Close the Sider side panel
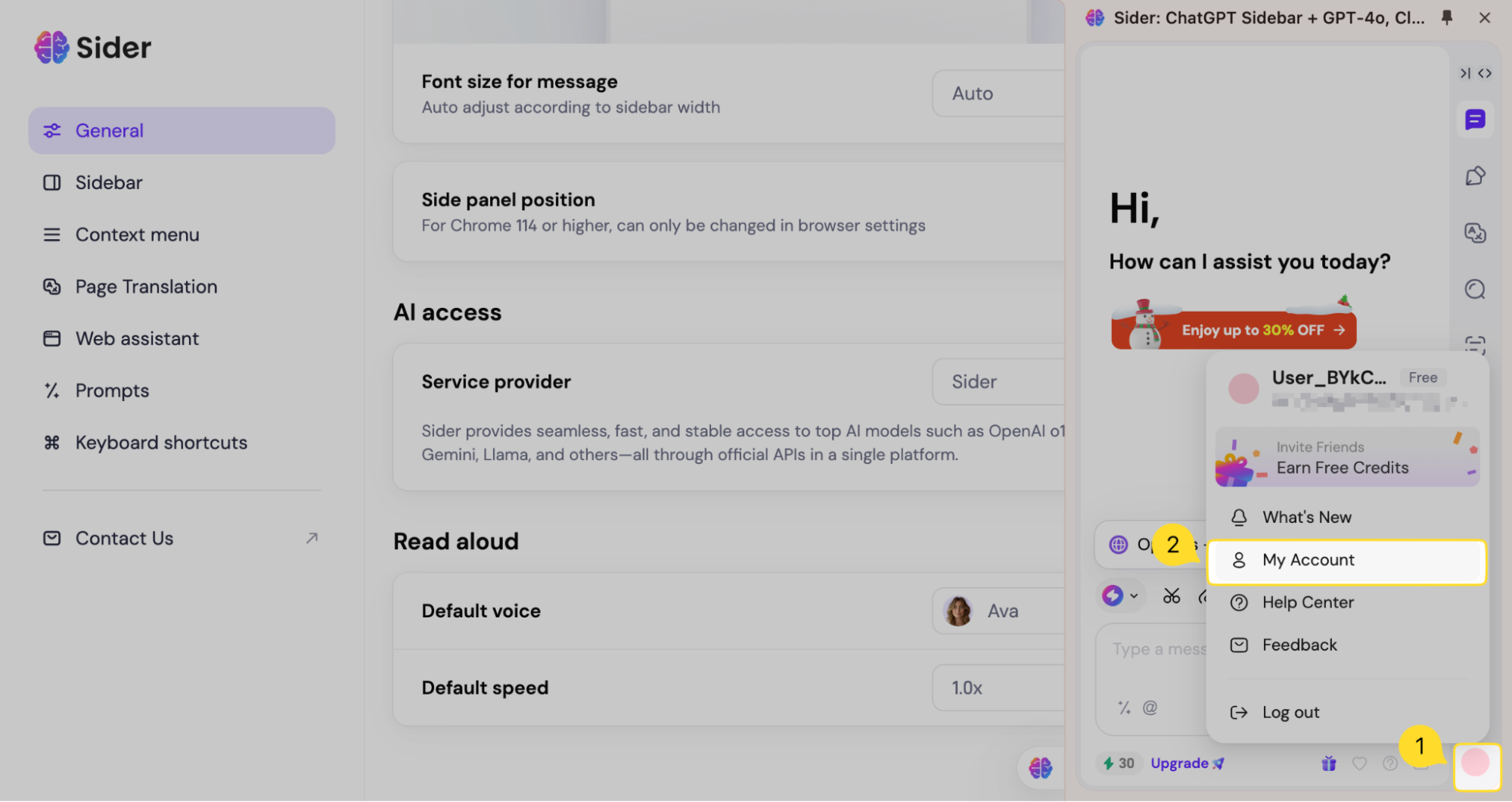This screenshot has height=802, width=1512. [x=1485, y=17]
